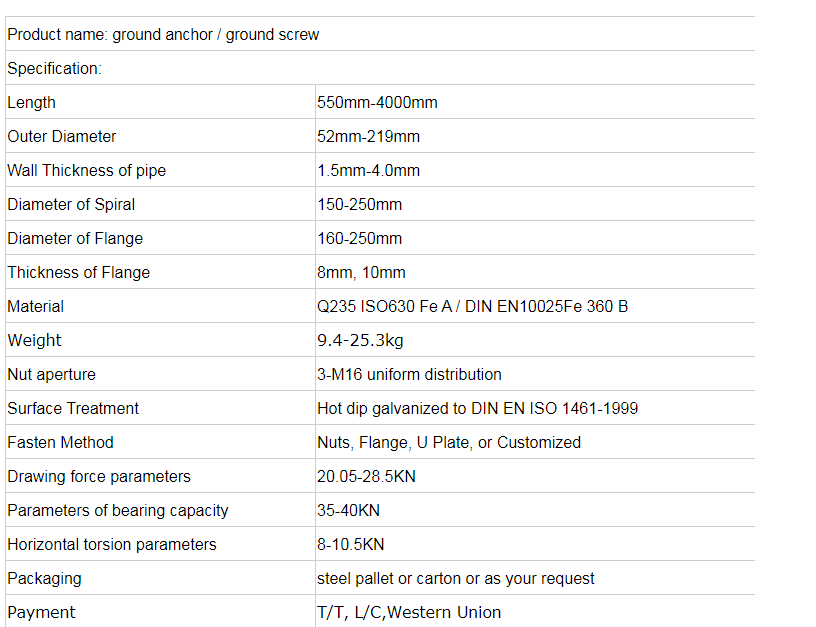
Task: Select the T/T, L/C, Western Union text
Action: [409, 612]
